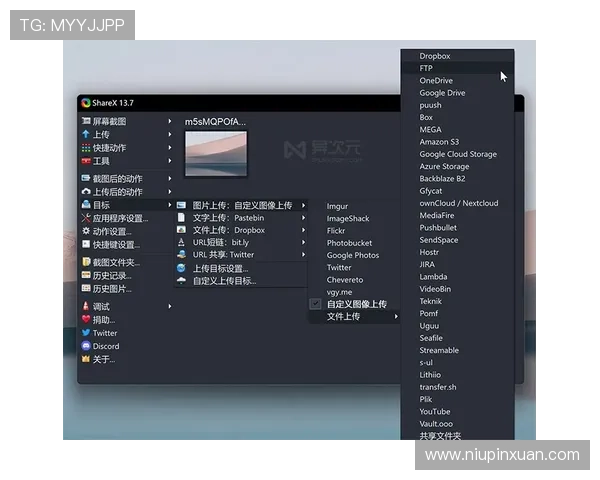Image resolution: width=600 pixels, height=480 pixels.
Task: Select MEGA file uploader
Action: 458,129
